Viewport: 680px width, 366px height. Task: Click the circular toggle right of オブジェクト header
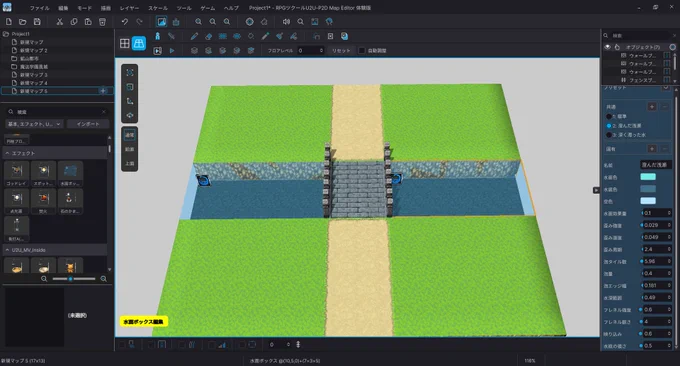[x=673, y=47]
